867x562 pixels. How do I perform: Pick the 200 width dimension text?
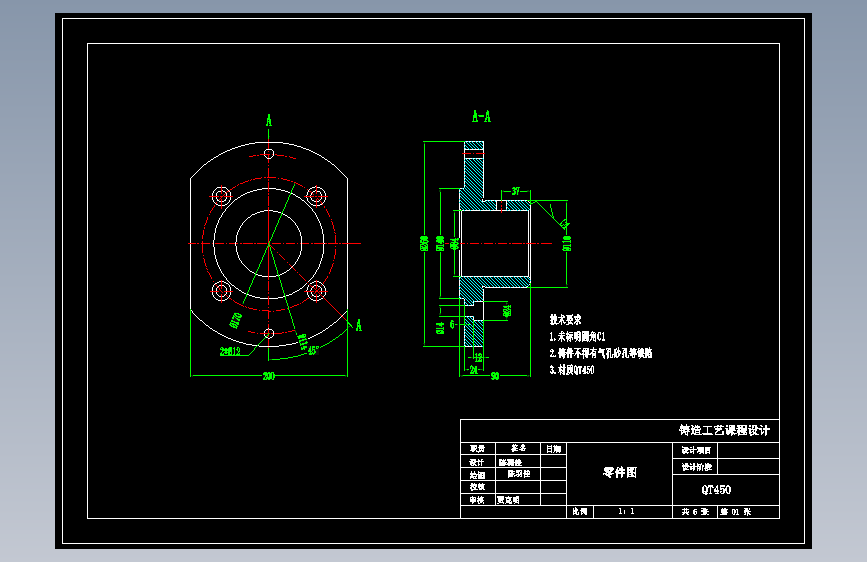point(269,376)
